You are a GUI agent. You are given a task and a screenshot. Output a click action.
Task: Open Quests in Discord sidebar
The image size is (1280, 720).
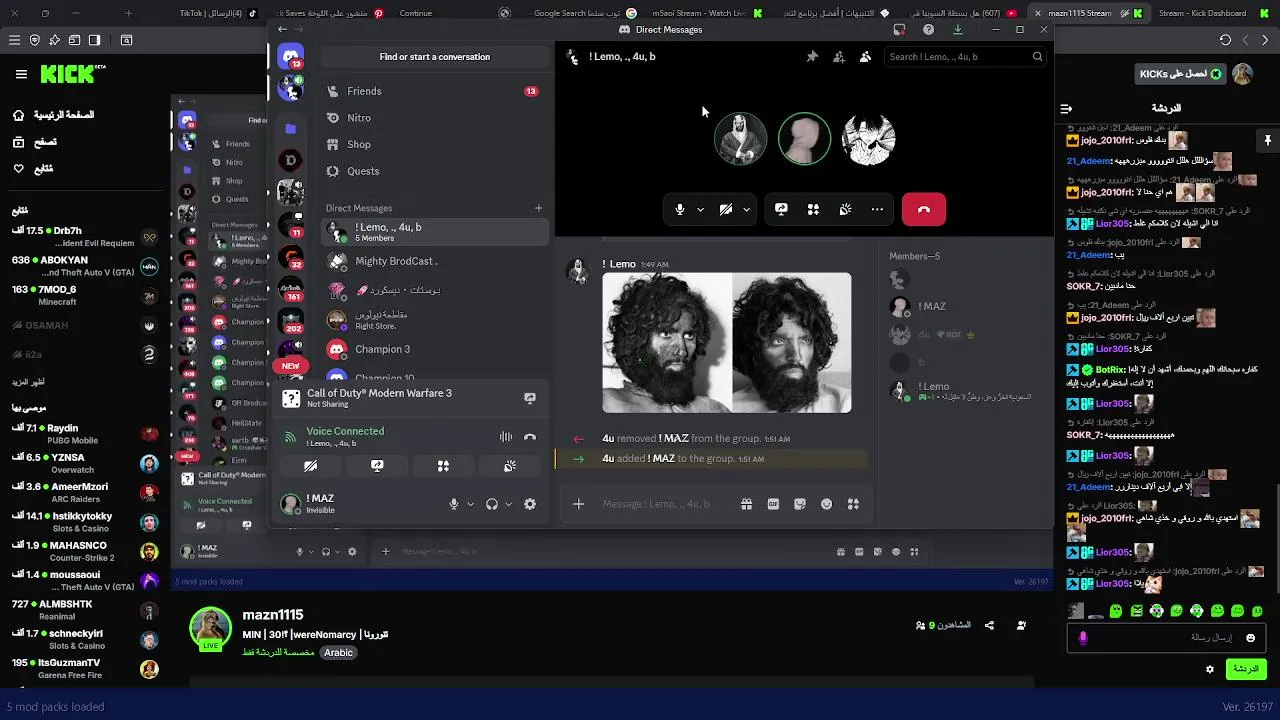434,171
